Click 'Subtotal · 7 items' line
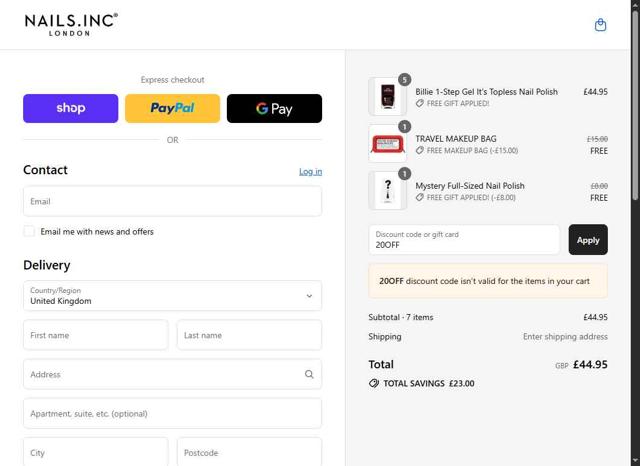The width and height of the screenshot is (640, 466). click(x=400, y=317)
